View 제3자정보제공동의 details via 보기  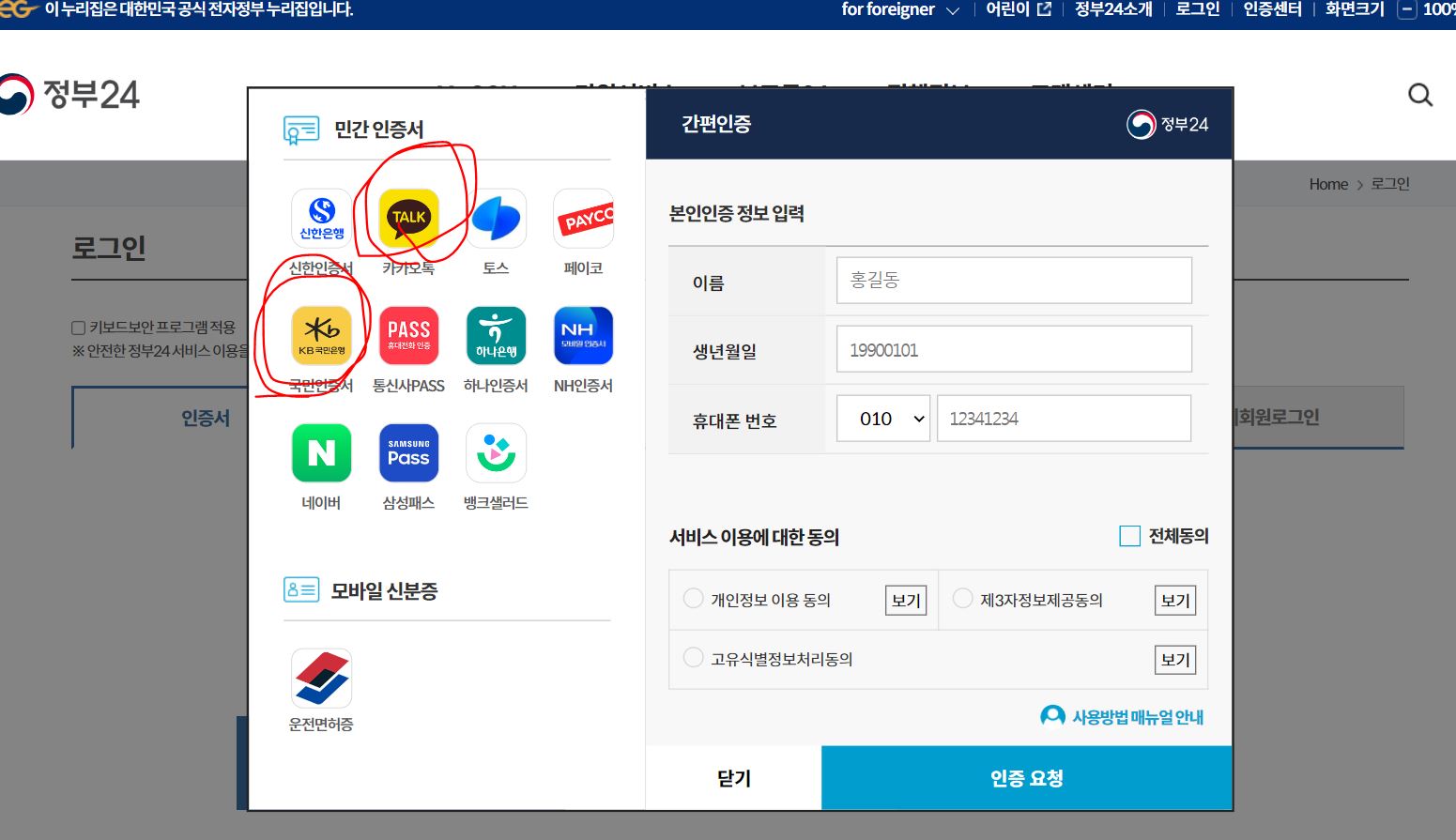[x=1175, y=601]
